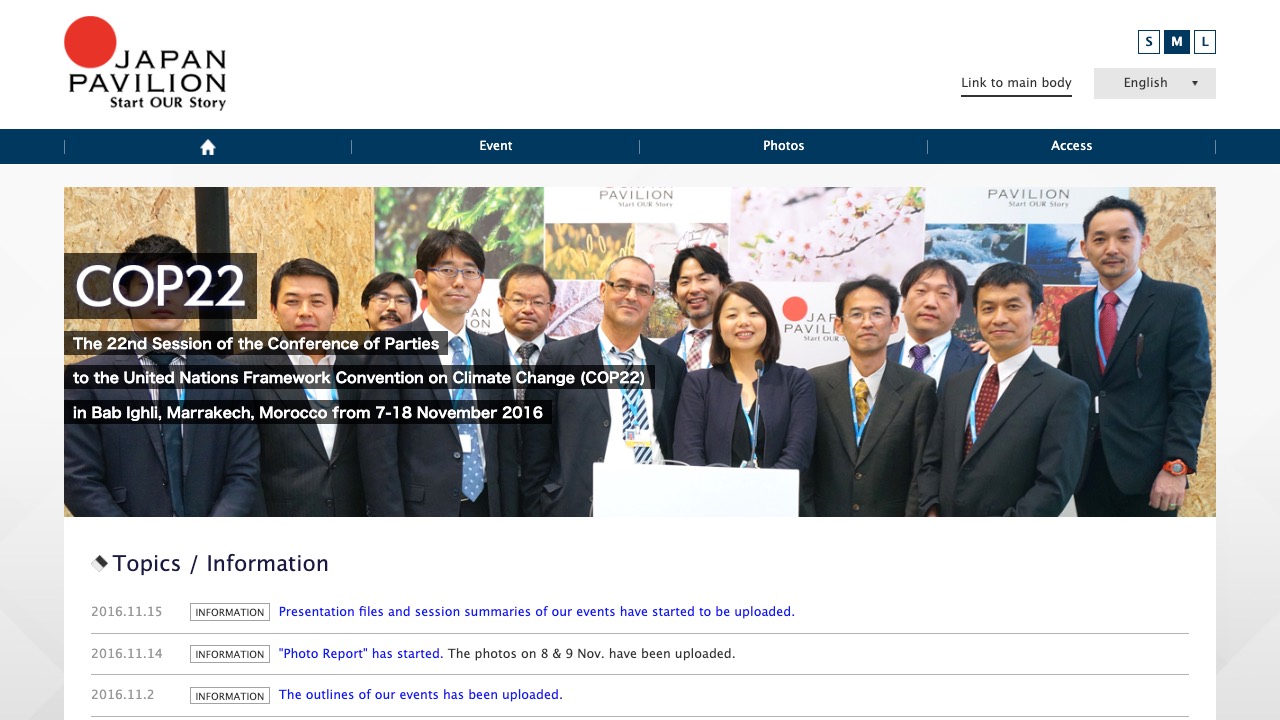Select small font size S

point(1148,42)
